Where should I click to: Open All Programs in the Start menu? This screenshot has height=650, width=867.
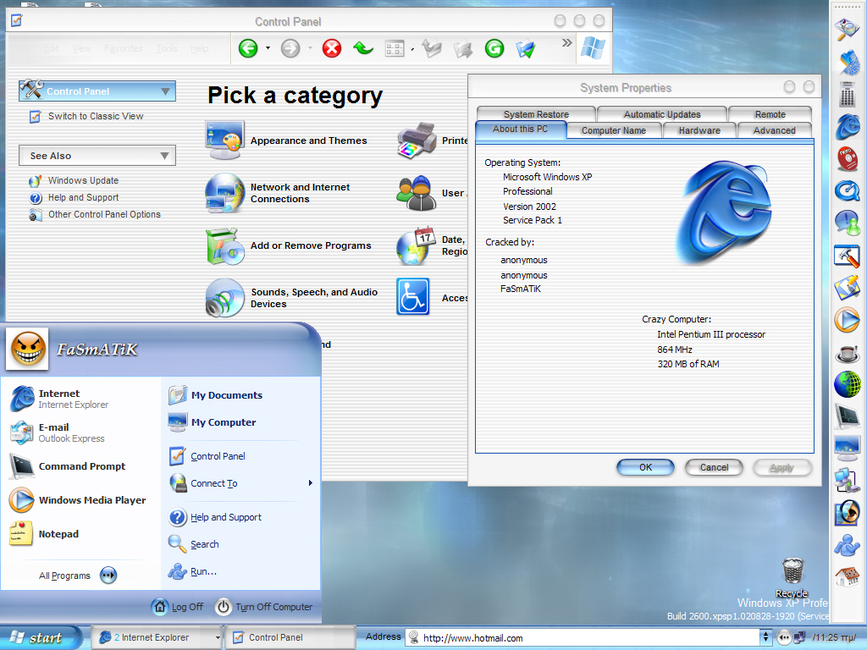point(77,575)
